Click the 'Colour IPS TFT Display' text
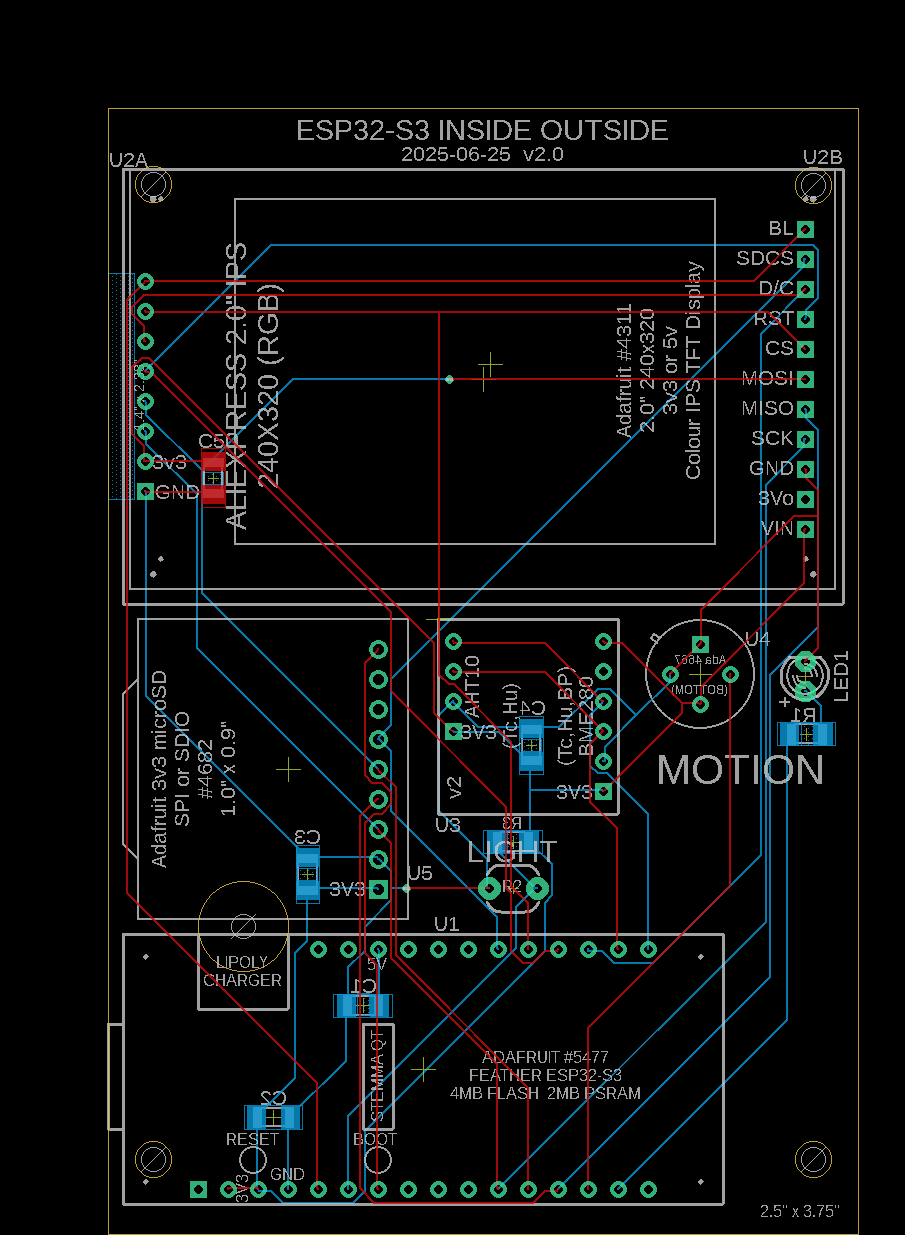 point(693,370)
